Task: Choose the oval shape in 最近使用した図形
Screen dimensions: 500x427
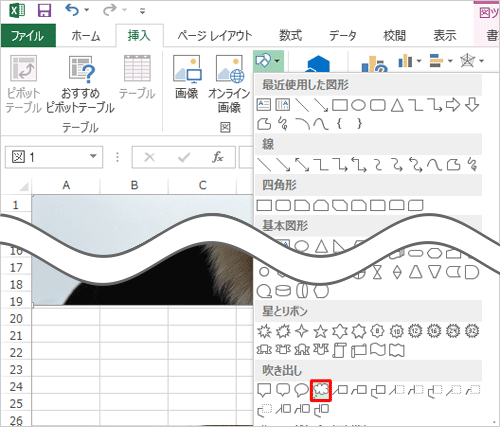Action: point(359,105)
